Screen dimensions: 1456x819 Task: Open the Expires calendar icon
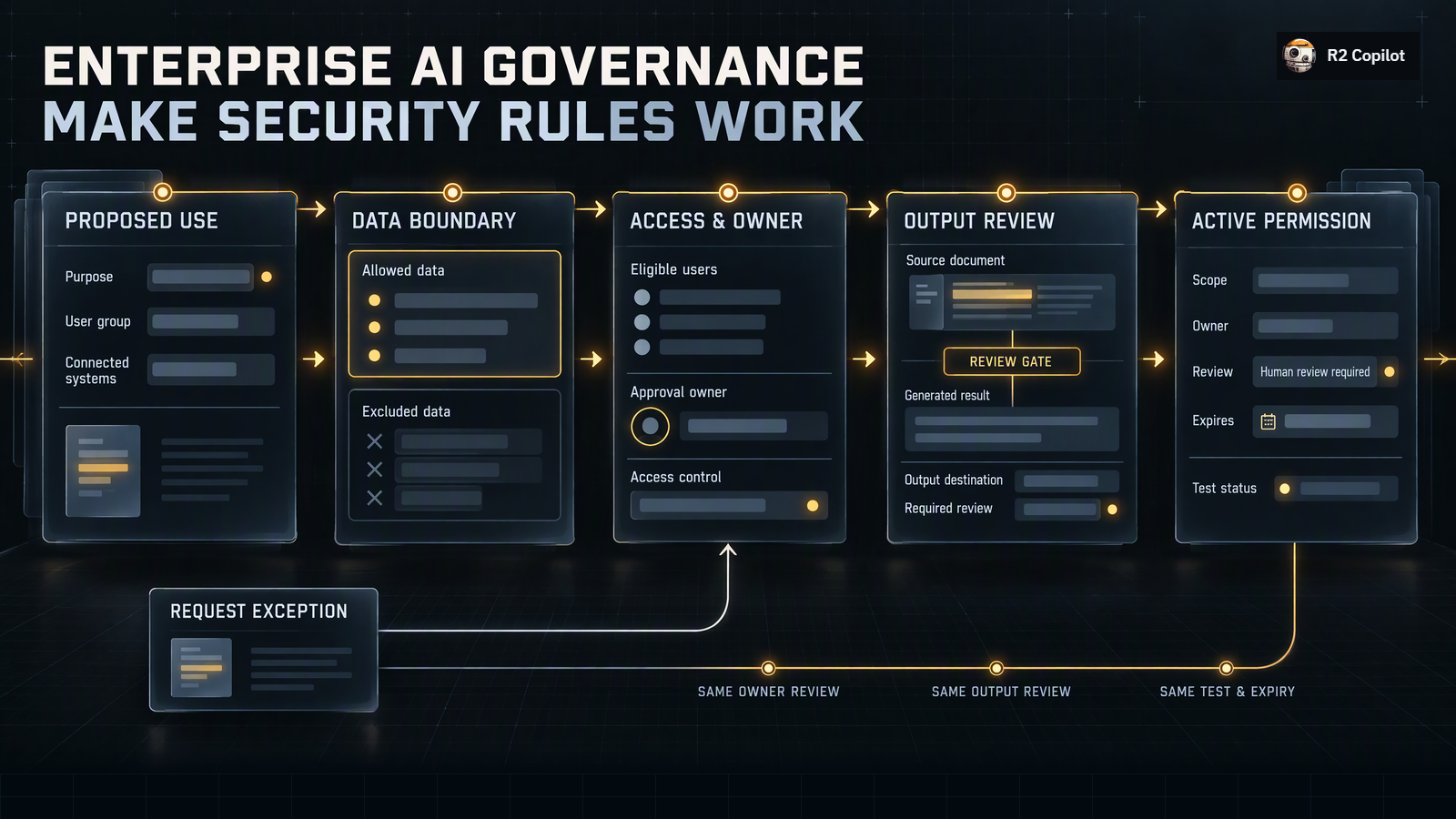click(1268, 421)
